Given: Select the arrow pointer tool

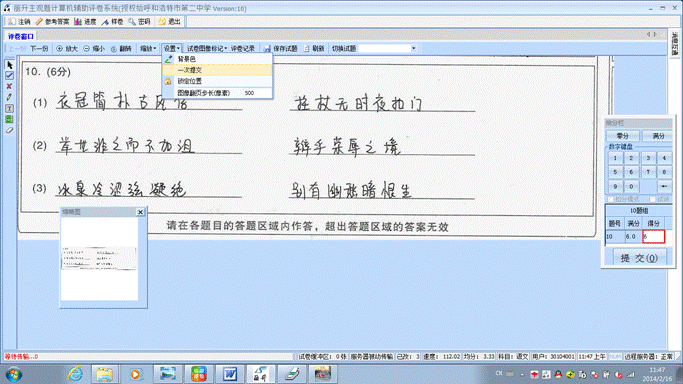Looking at the screenshot, I should tap(9, 65).
